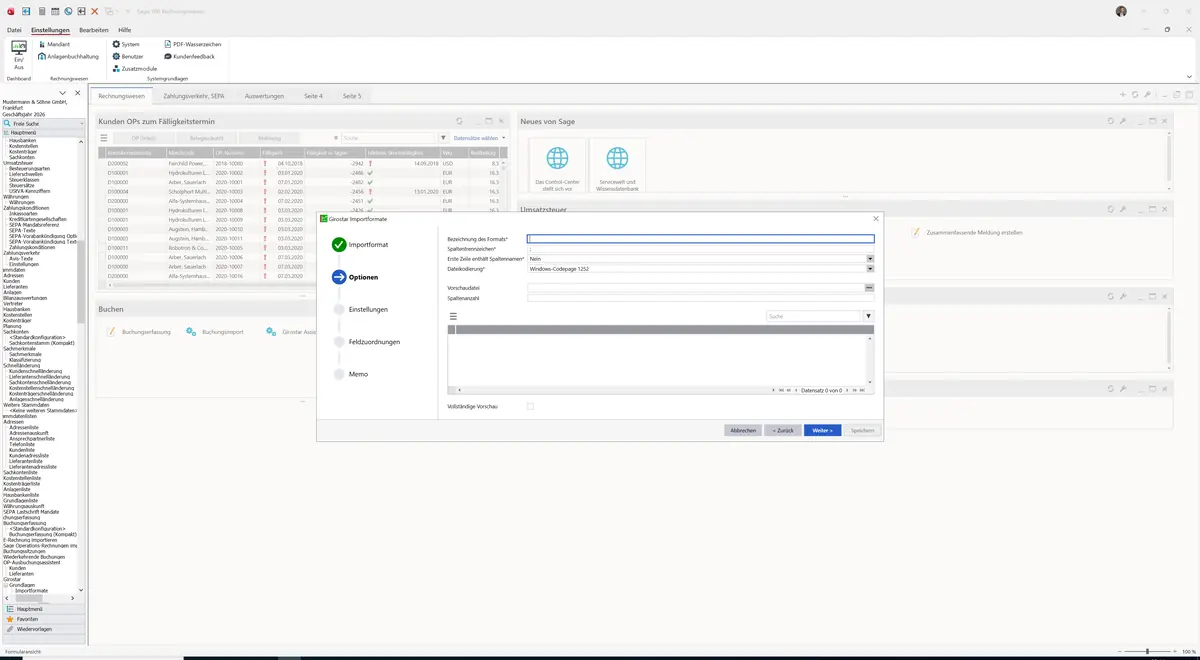Click the Vorschaudatei browse button
This screenshot has width=1200, height=660.
[870, 287]
